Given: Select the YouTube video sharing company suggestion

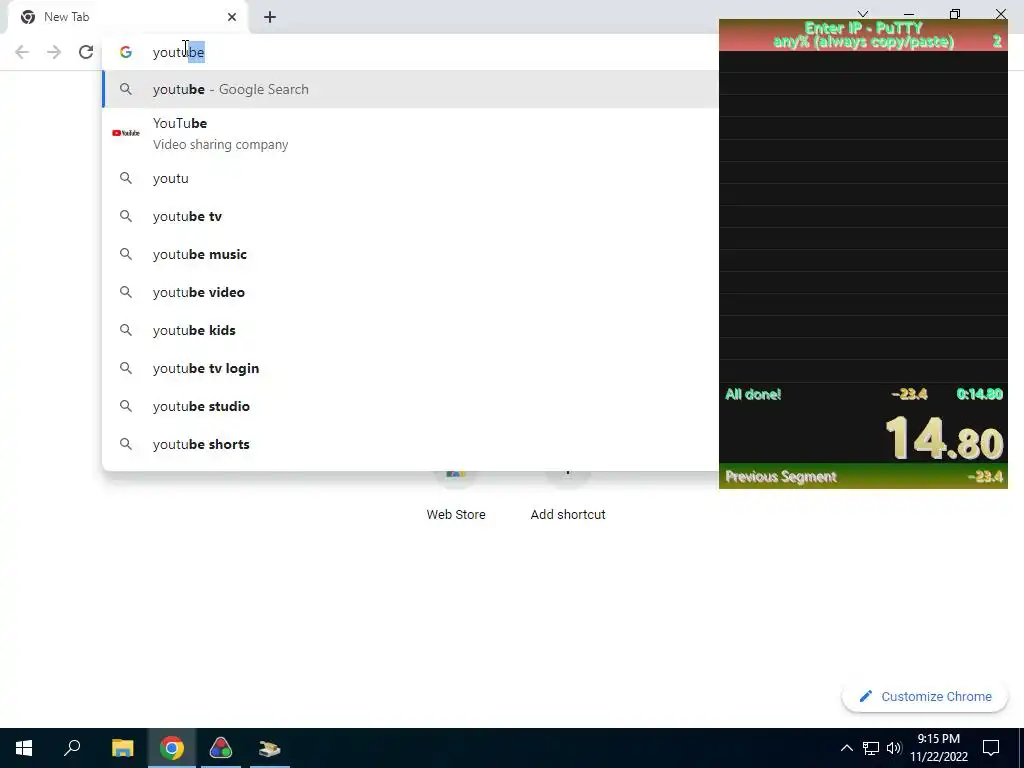Looking at the screenshot, I should click(x=410, y=133).
